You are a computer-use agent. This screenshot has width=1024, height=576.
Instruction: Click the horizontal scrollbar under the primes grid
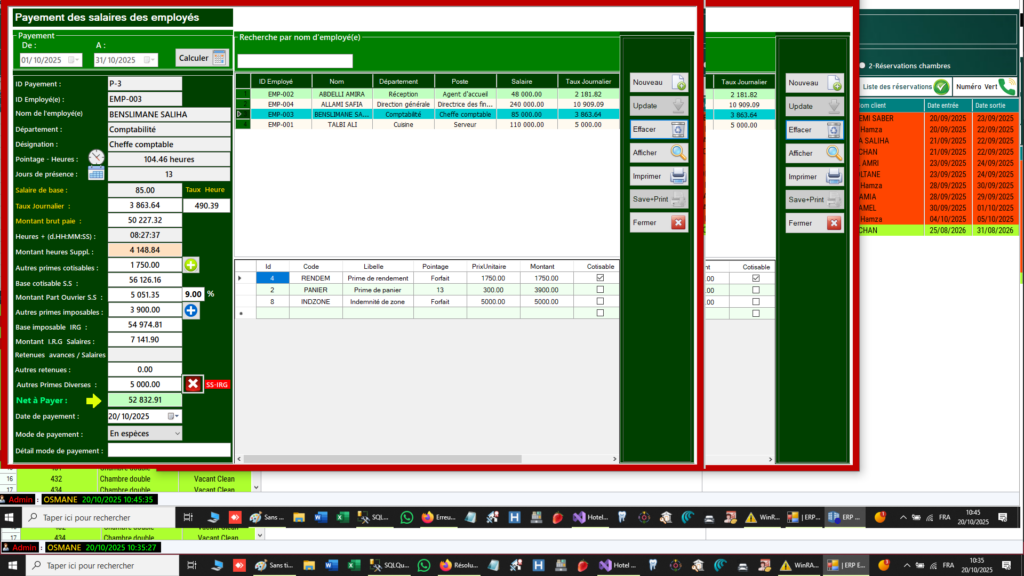426,459
